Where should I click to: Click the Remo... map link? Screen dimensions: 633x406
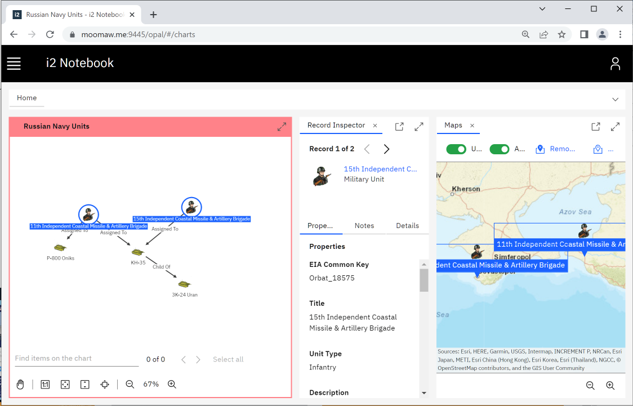coord(562,149)
